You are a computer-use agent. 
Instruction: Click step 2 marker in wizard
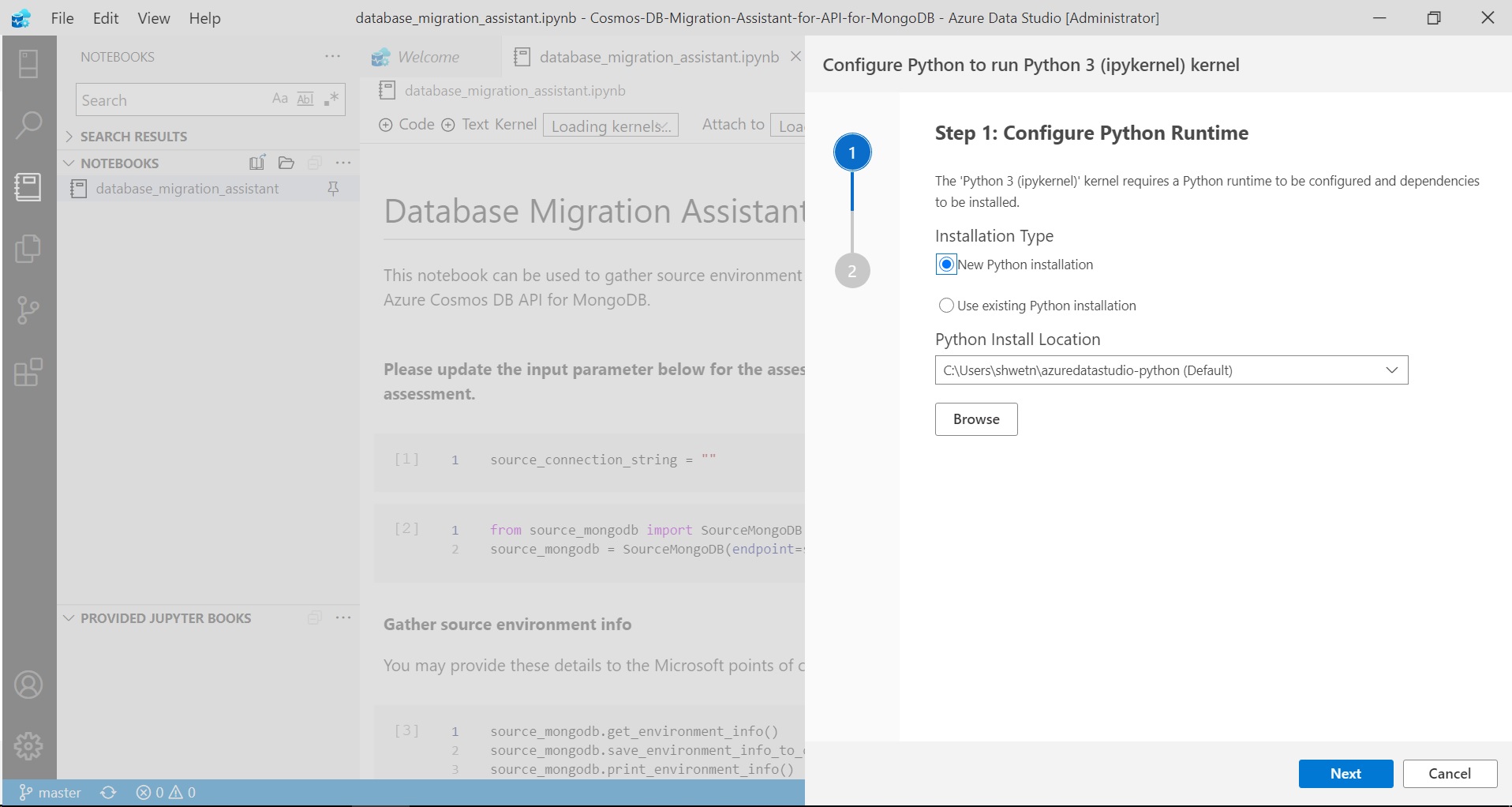(x=852, y=271)
